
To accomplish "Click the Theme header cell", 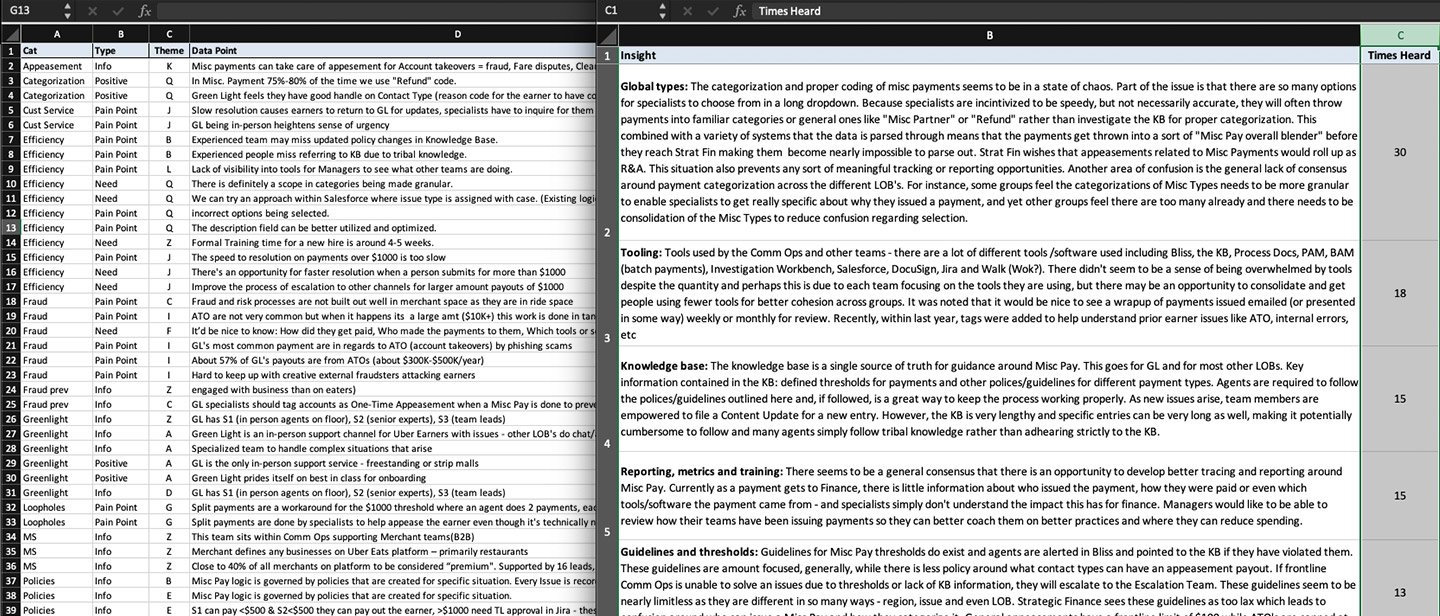I will [169, 50].
